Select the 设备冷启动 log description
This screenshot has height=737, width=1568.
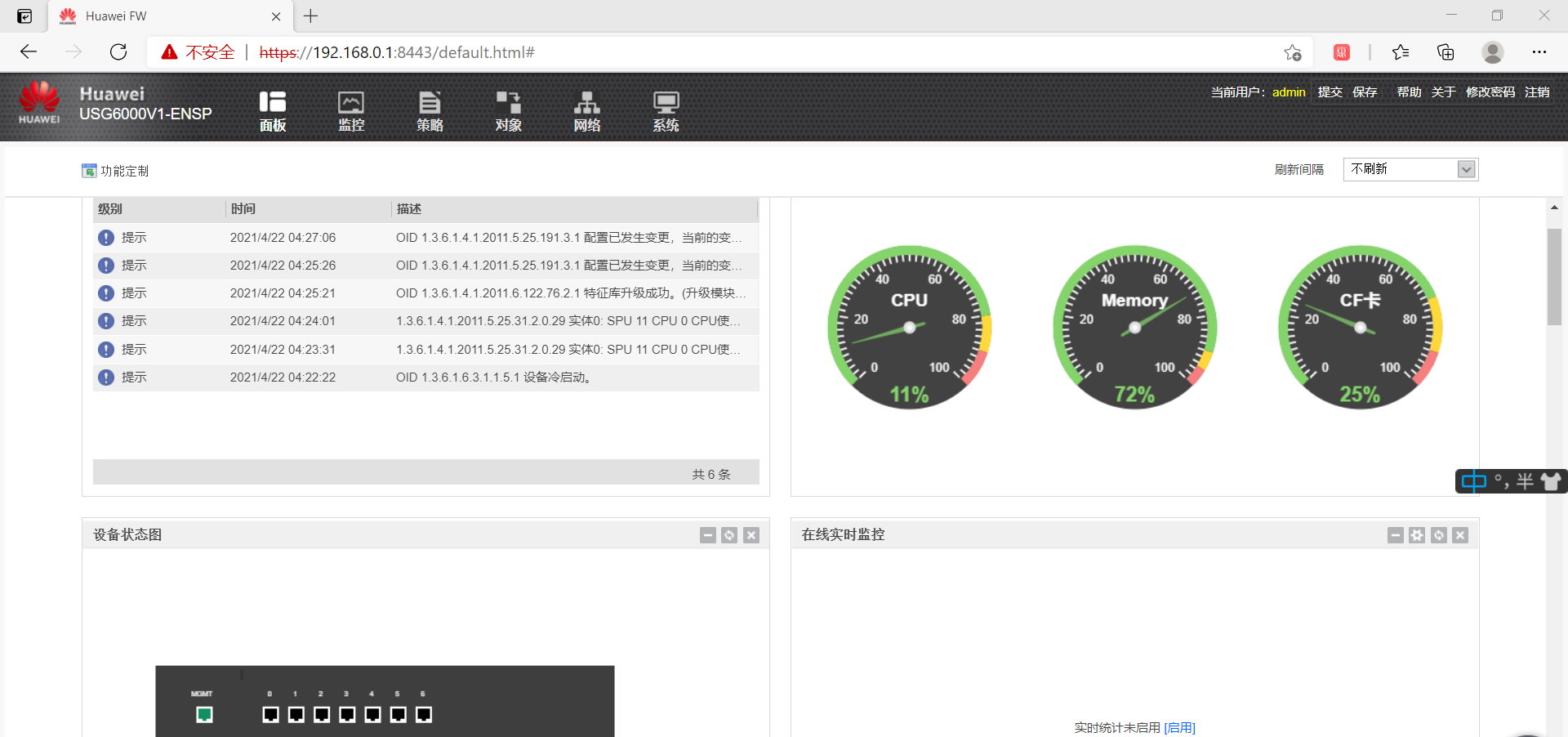click(x=494, y=377)
